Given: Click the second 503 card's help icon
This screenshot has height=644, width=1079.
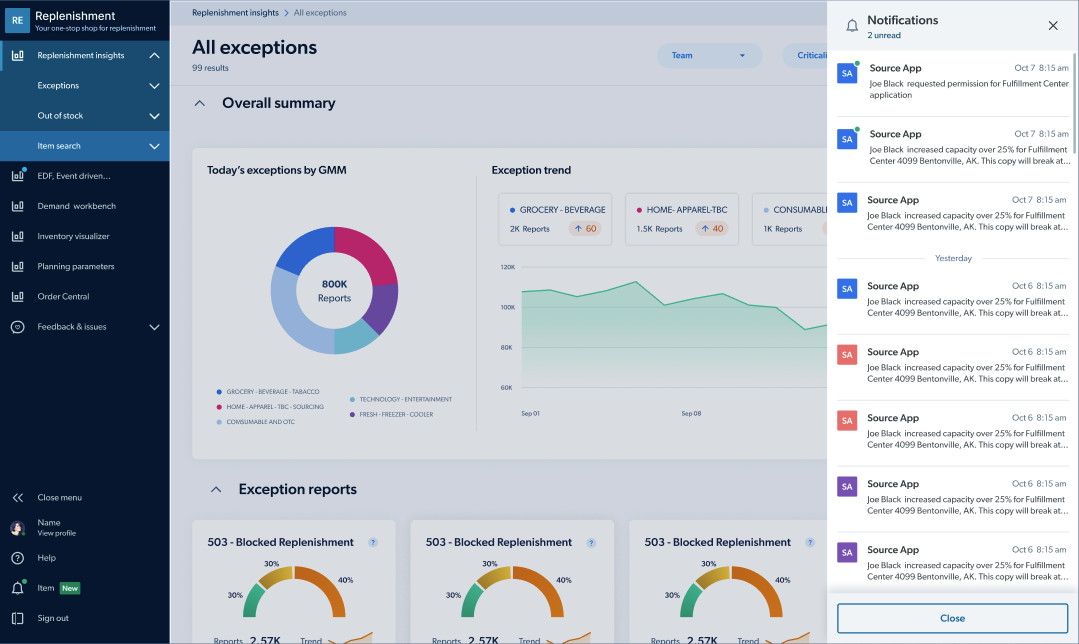Looking at the screenshot, I should 591,542.
